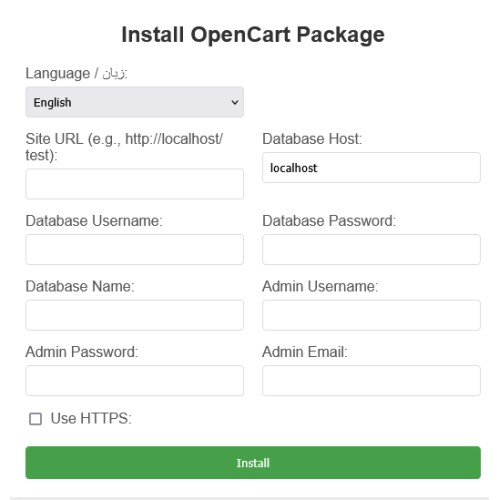Viewport: 500px width, 500px height.
Task: Focus the Site URL input field
Action: (134, 184)
